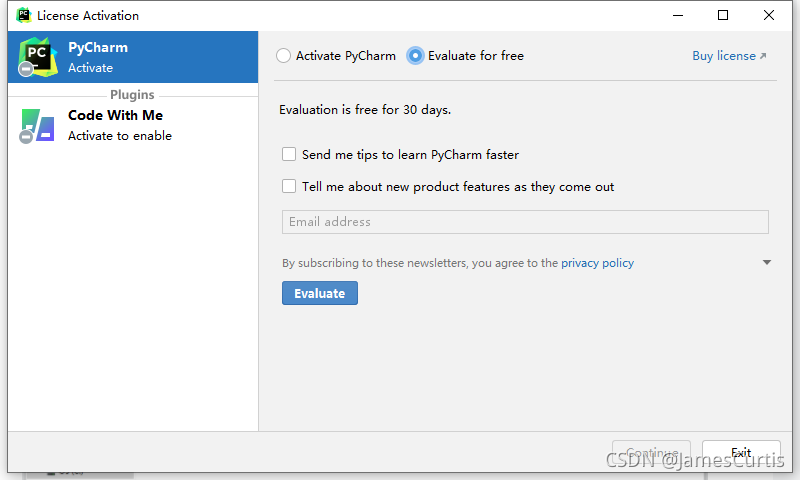Click the Plugins section header label
The image size is (800, 480).
[x=132, y=95]
